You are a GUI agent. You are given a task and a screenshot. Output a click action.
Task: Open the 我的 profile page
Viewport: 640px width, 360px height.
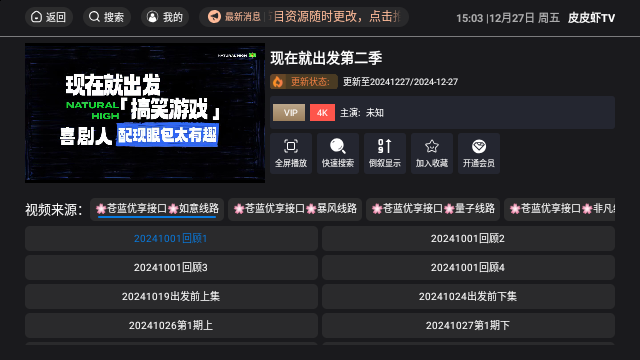[165, 17]
